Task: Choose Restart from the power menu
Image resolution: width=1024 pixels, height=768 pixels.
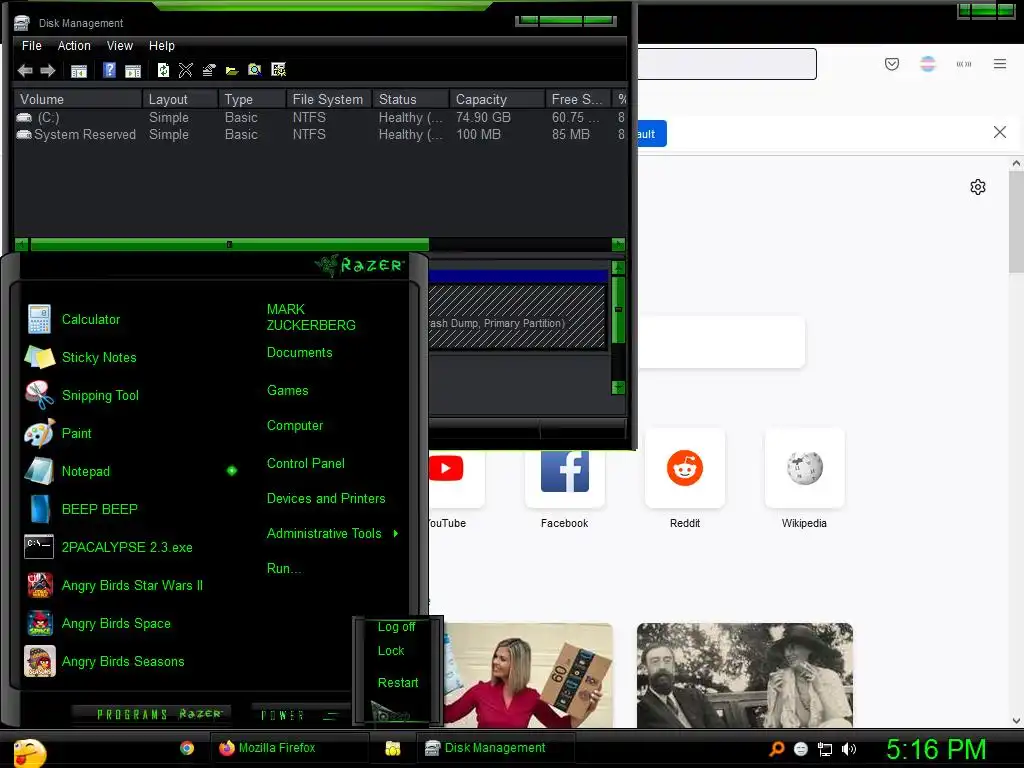Action: 398,682
